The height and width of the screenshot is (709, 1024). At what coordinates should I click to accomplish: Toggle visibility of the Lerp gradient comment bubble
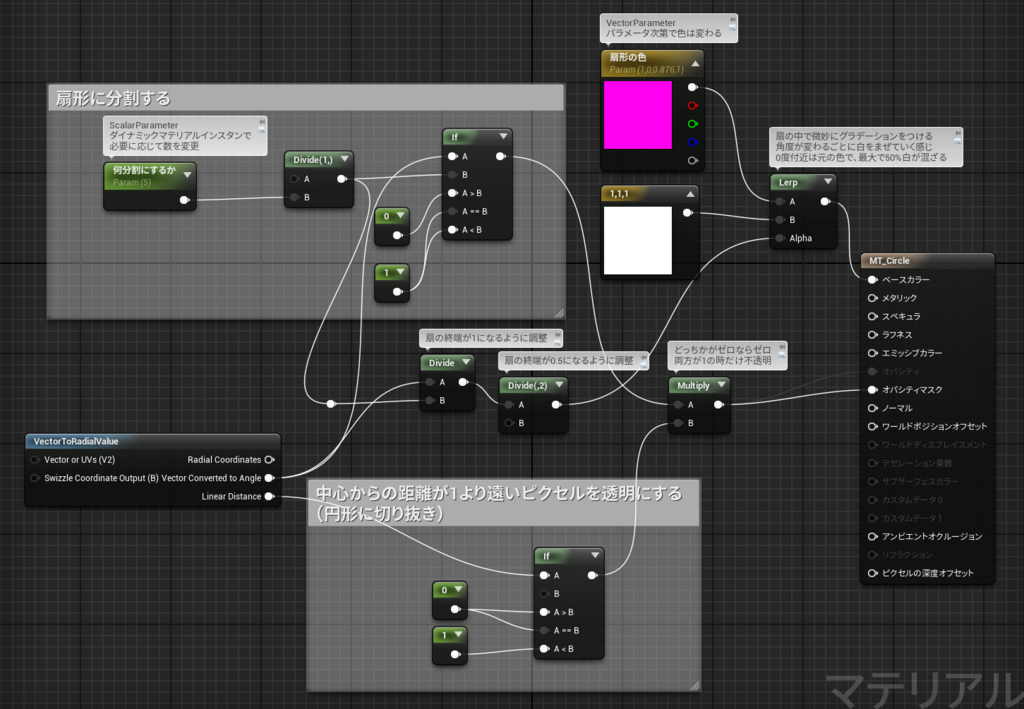coord(957,142)
